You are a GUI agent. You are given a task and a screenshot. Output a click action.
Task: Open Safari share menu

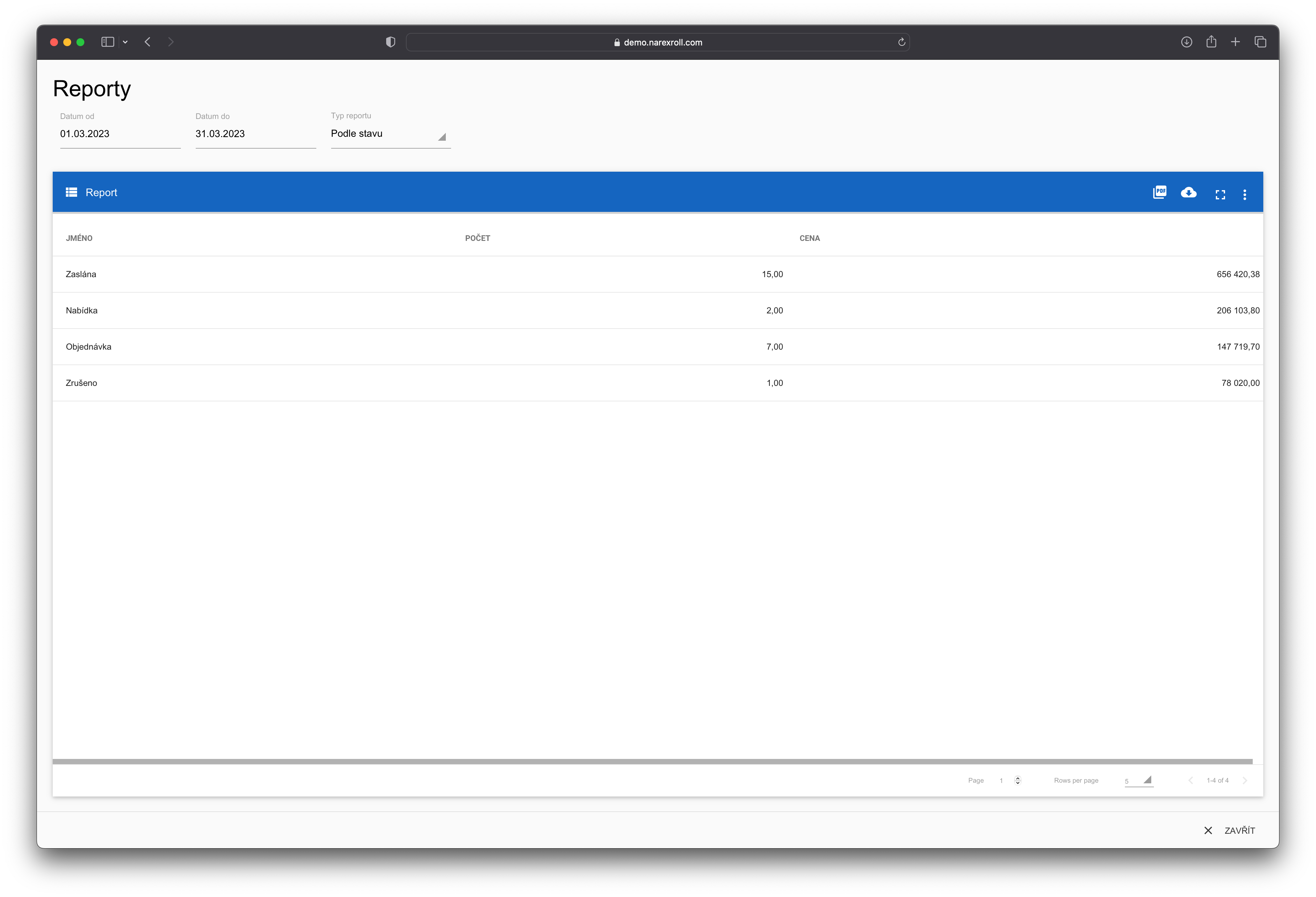click(1211, 41)
